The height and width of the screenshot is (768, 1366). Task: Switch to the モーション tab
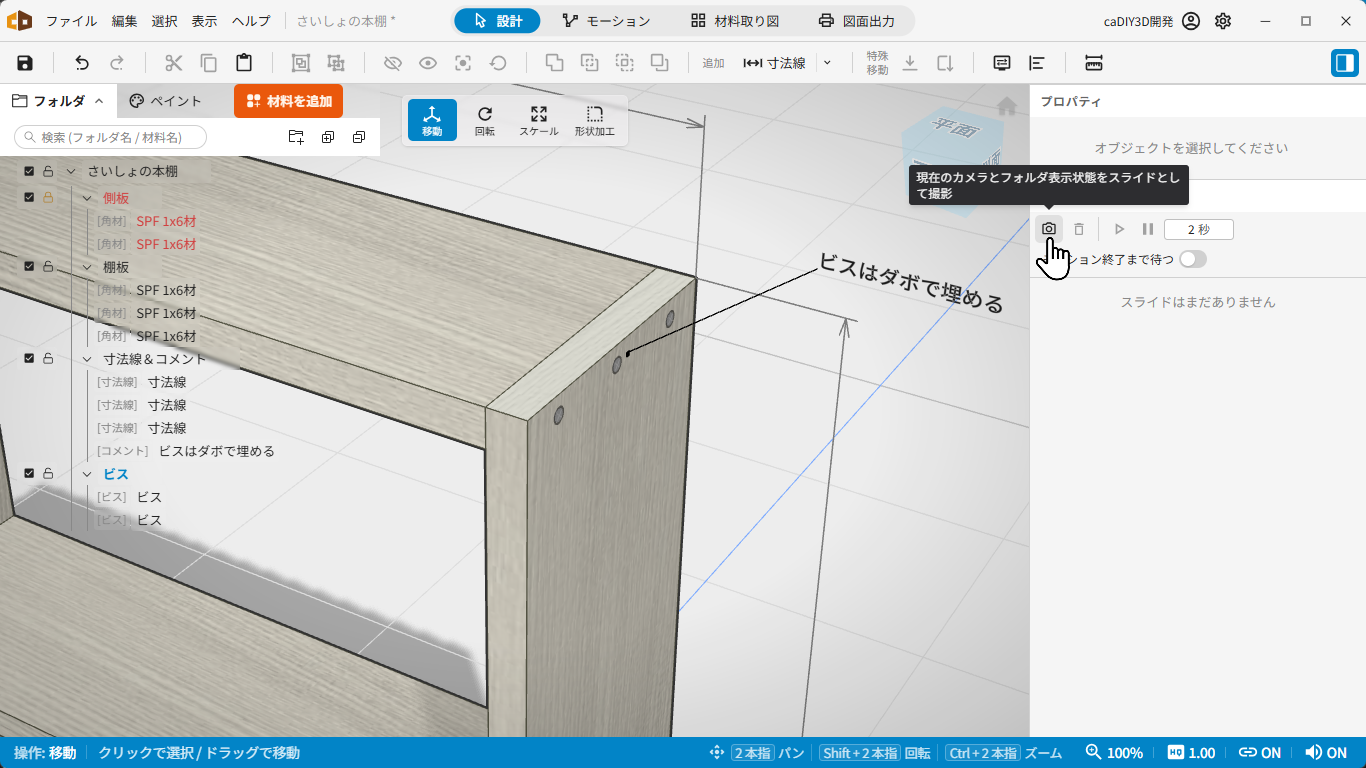pyautogui.click(x=606, y=21)
